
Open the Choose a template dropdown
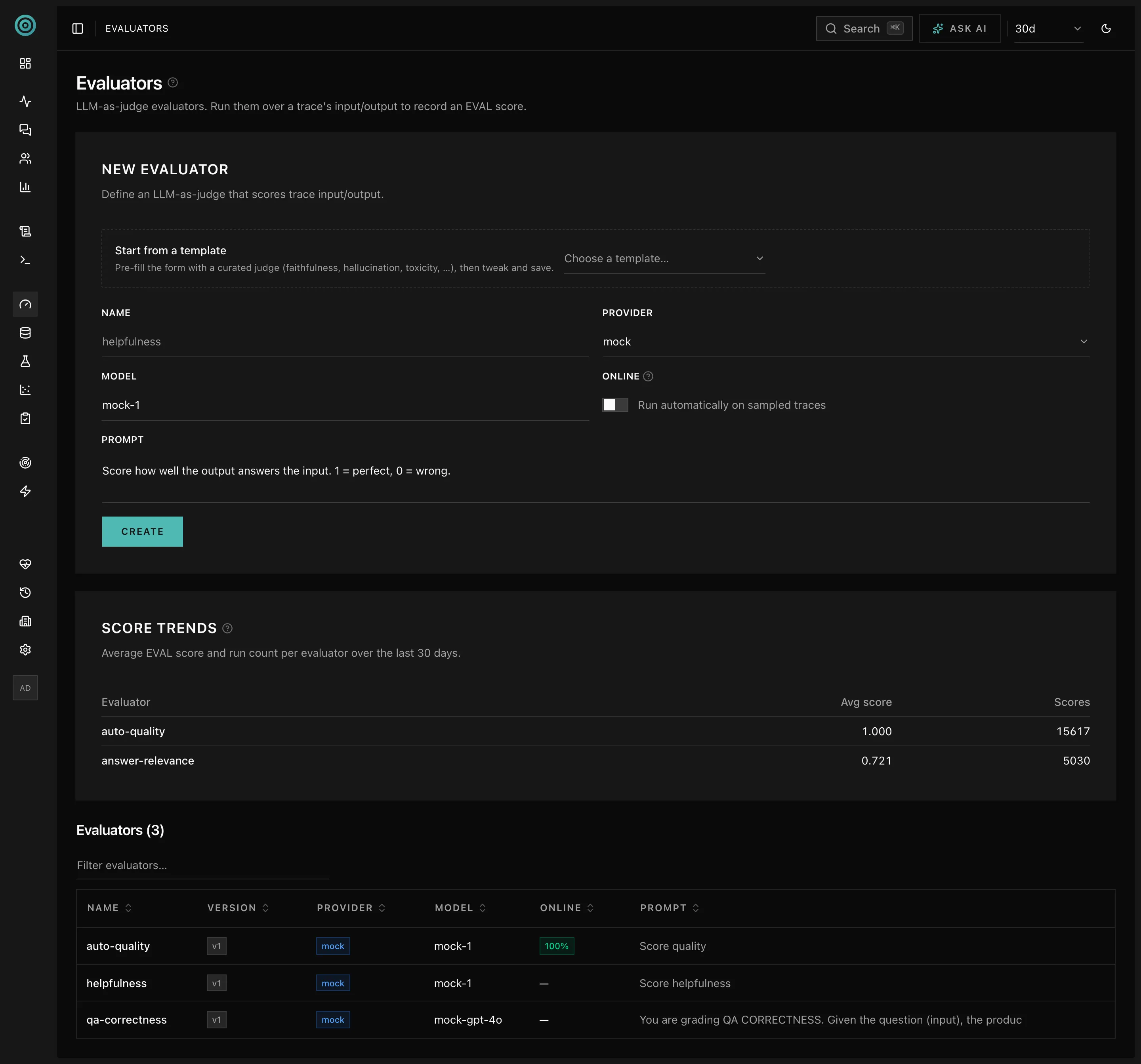[x=664, y=258]
